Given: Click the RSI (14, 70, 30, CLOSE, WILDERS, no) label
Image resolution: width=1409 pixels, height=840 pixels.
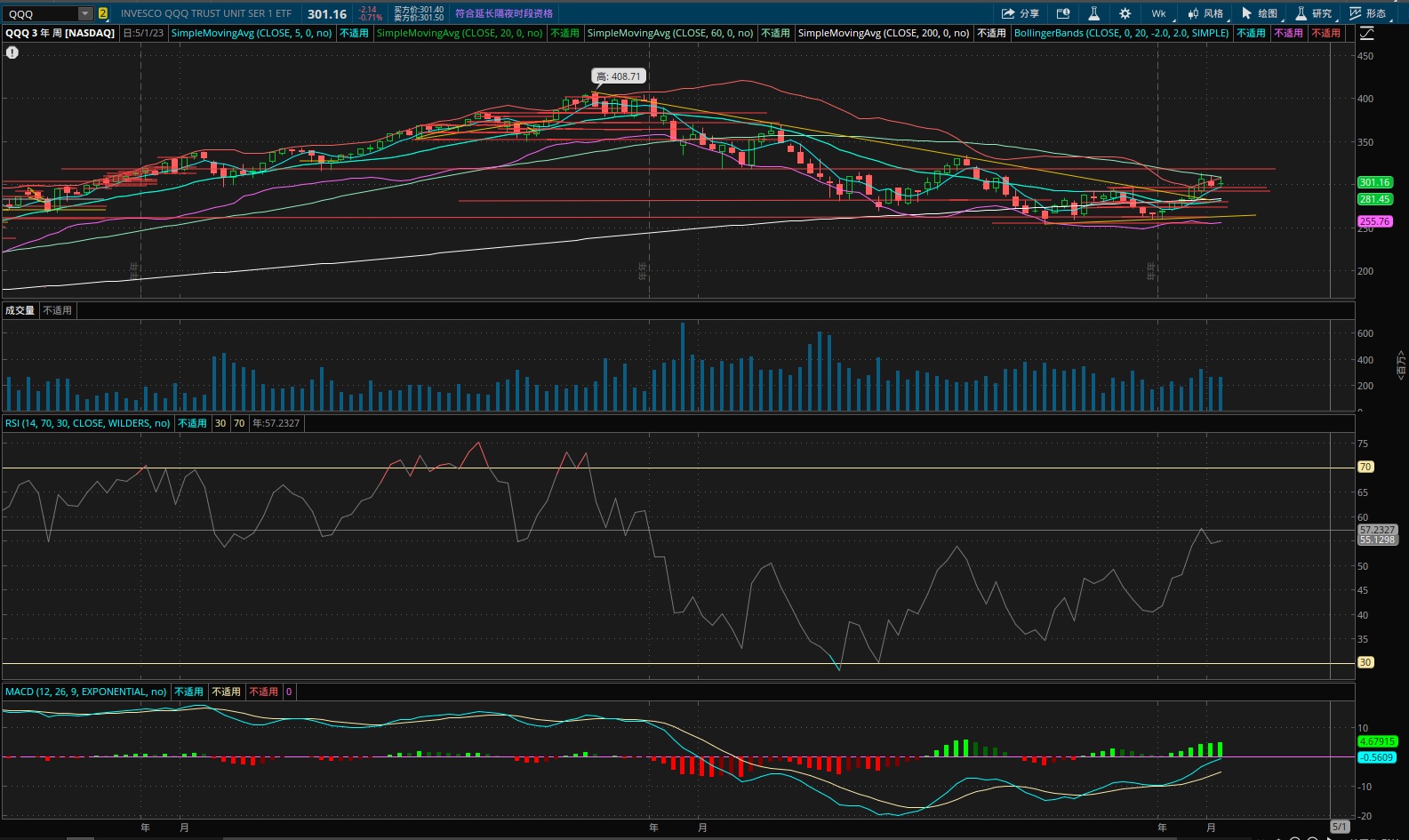Looking at the screenshot, I should point(88,423).
